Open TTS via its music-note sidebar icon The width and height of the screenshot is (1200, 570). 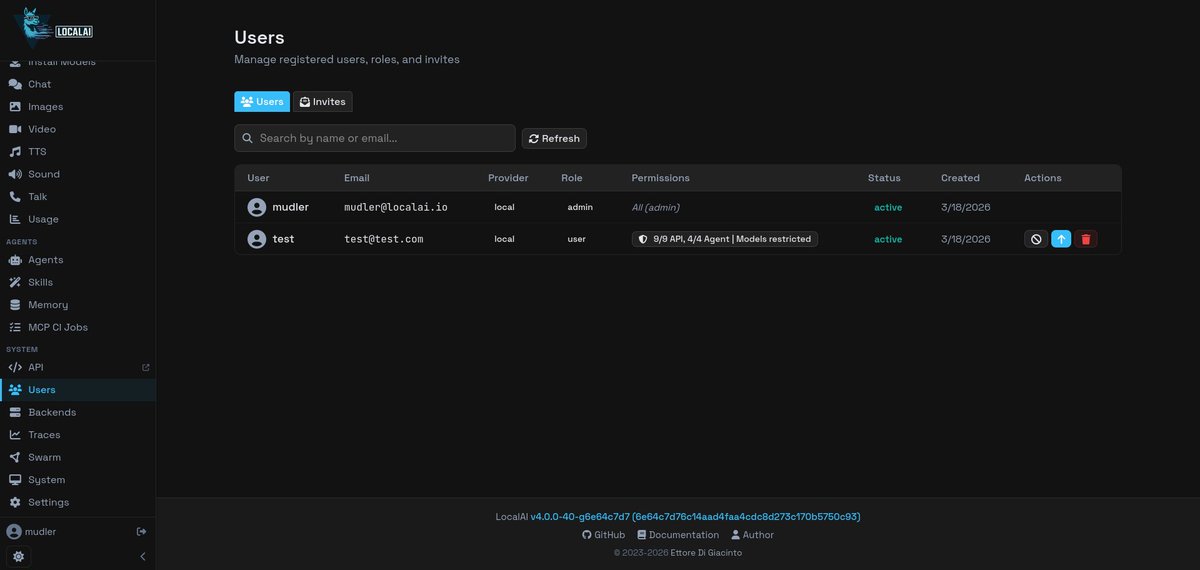15,152
